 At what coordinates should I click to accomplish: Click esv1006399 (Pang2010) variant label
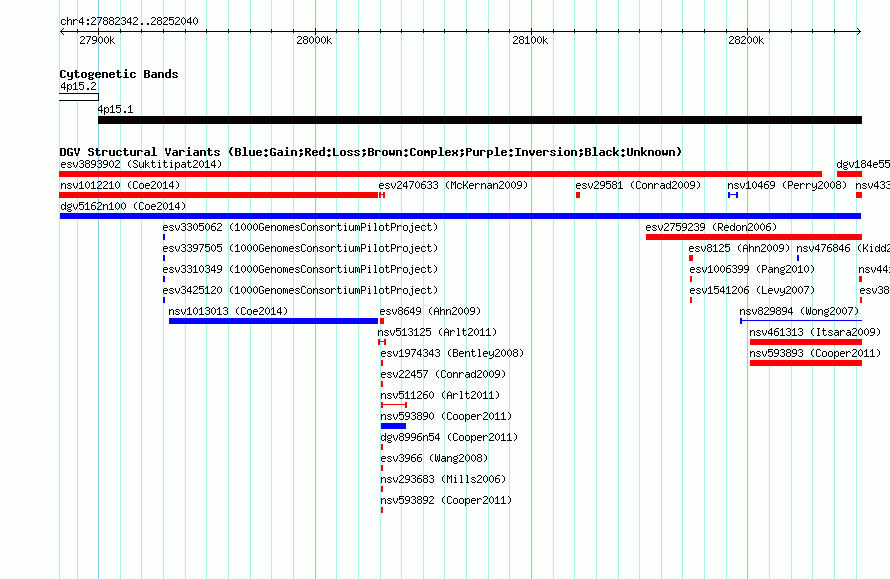(752, 269)
